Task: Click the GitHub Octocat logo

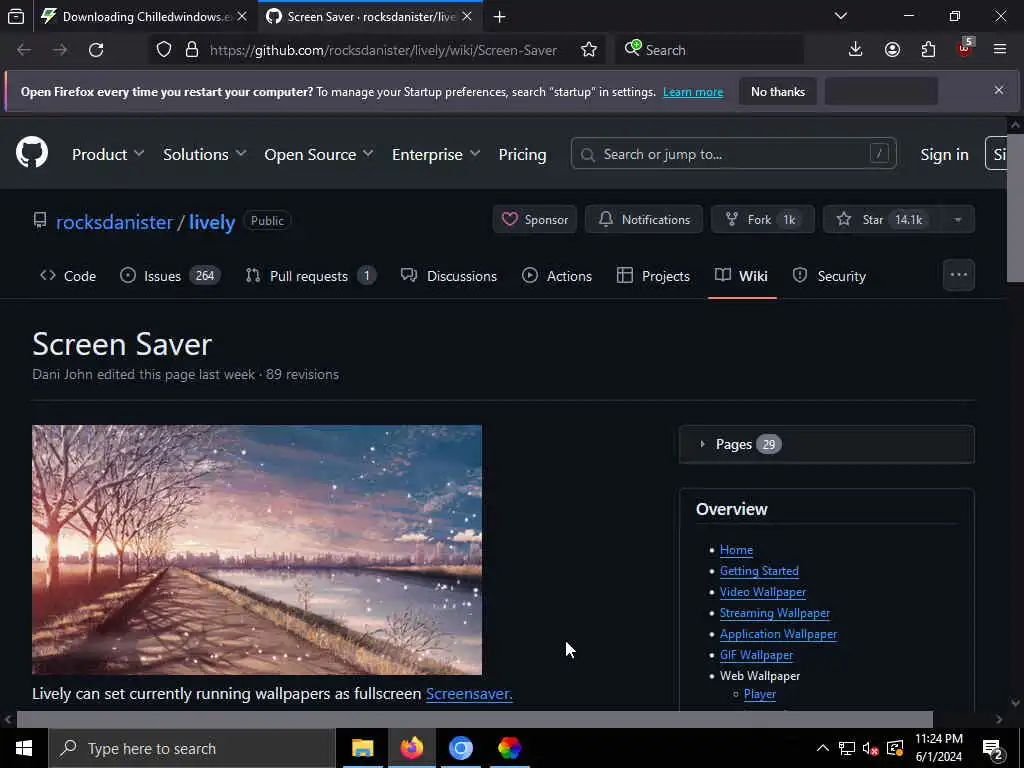Action: (x=32, y=153)
